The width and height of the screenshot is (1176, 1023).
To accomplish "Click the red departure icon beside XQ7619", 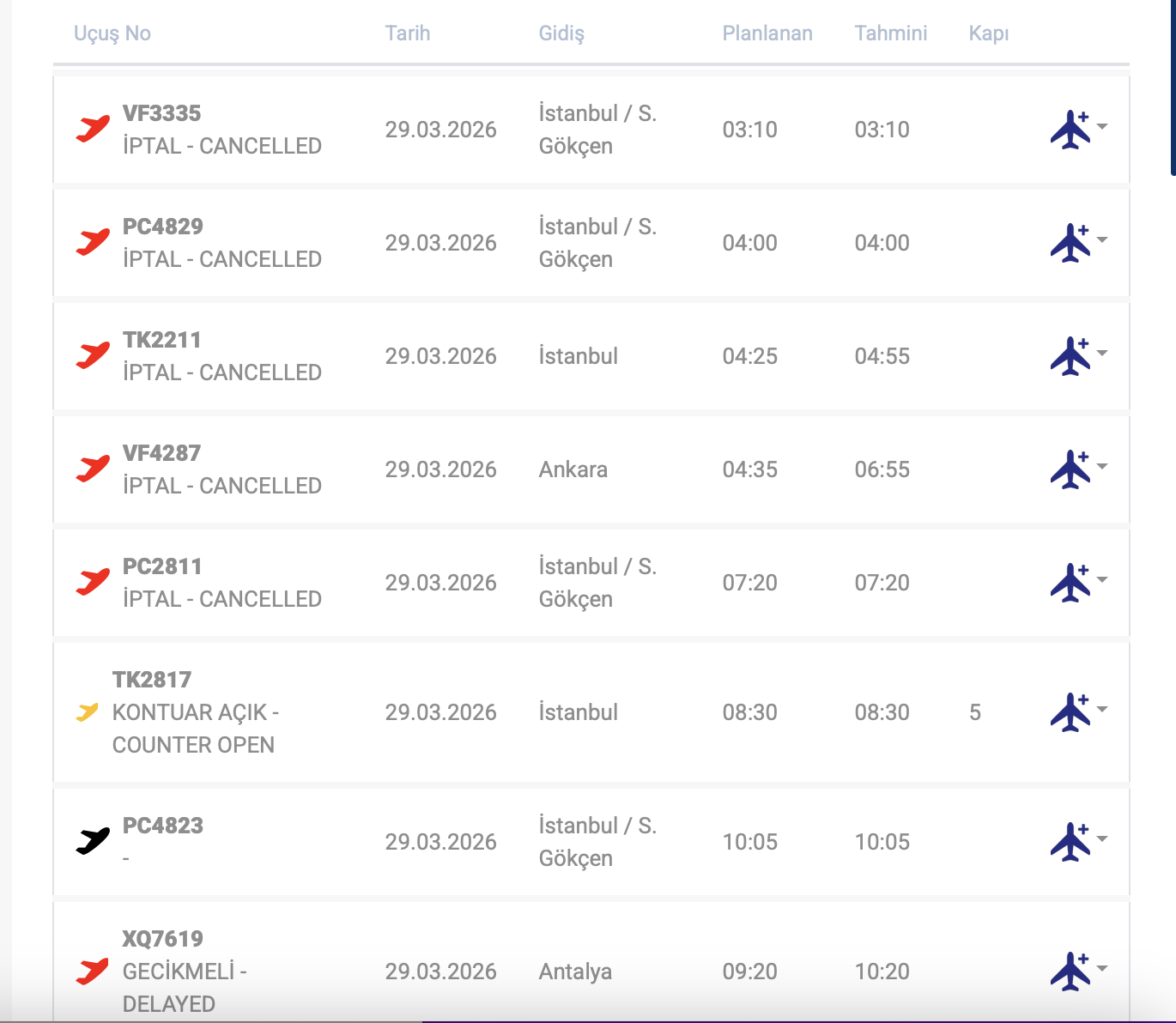I will coord(93,971).
